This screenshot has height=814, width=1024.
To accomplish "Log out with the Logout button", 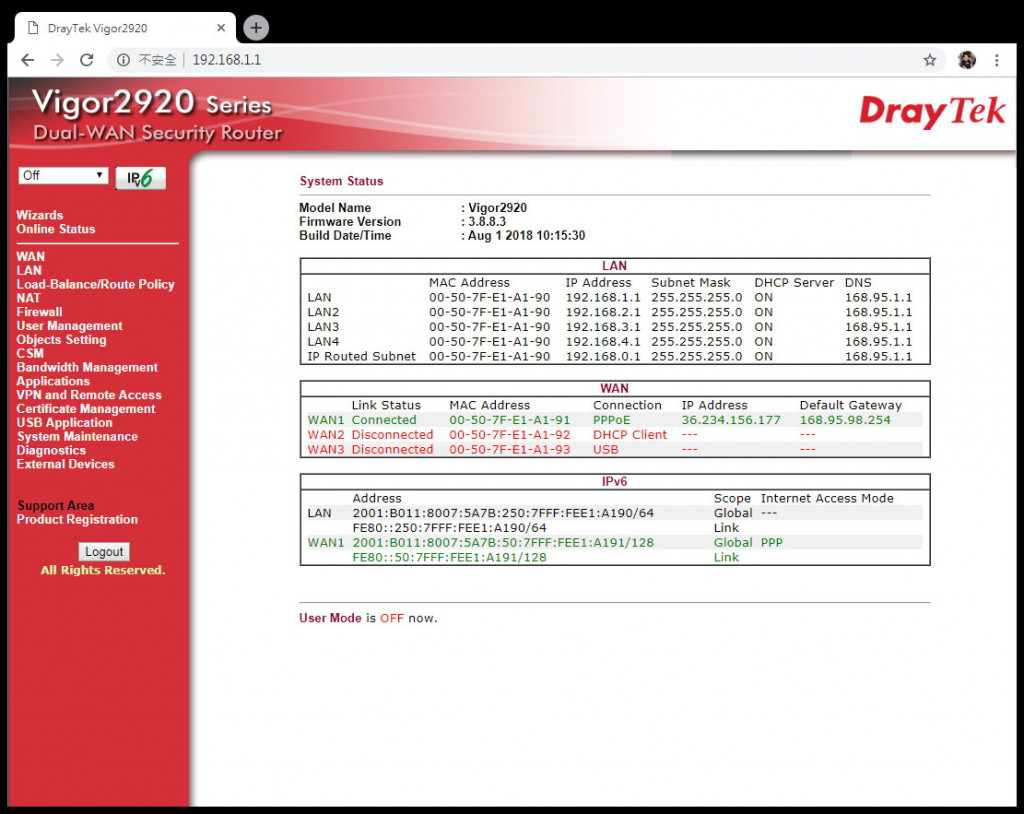I will pyautogui.click(x=104, y=551).
